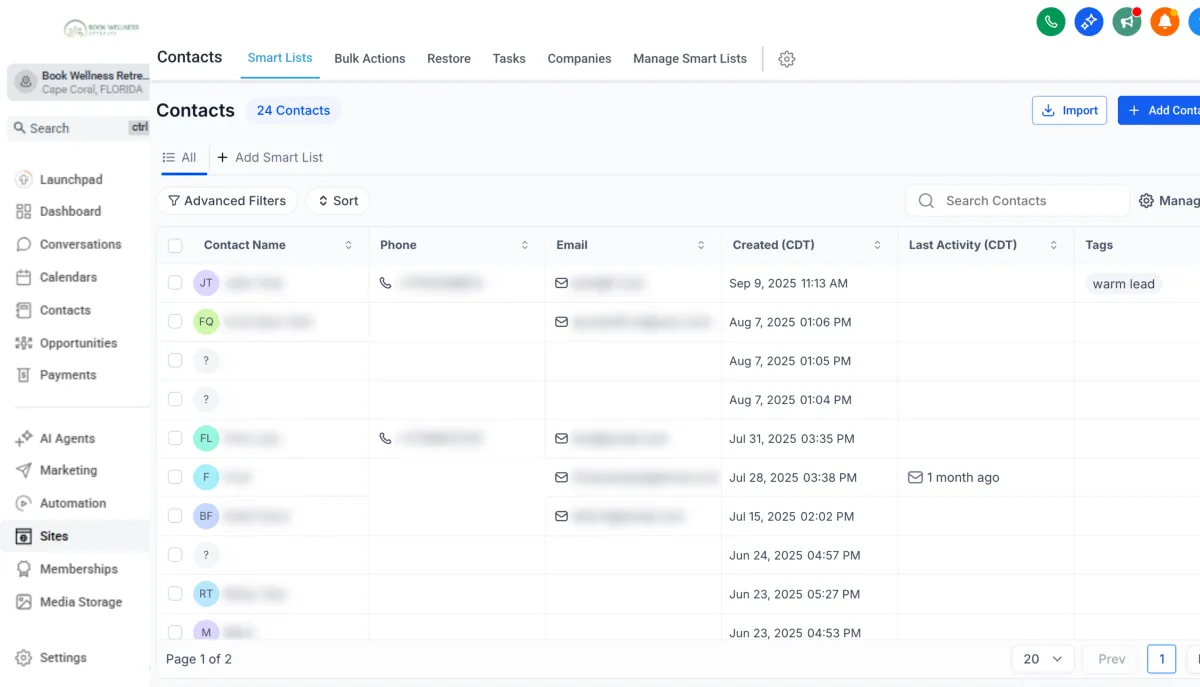Open the Contacts settings gear icon
1200x687 pixels.
(x=787, y=59)
